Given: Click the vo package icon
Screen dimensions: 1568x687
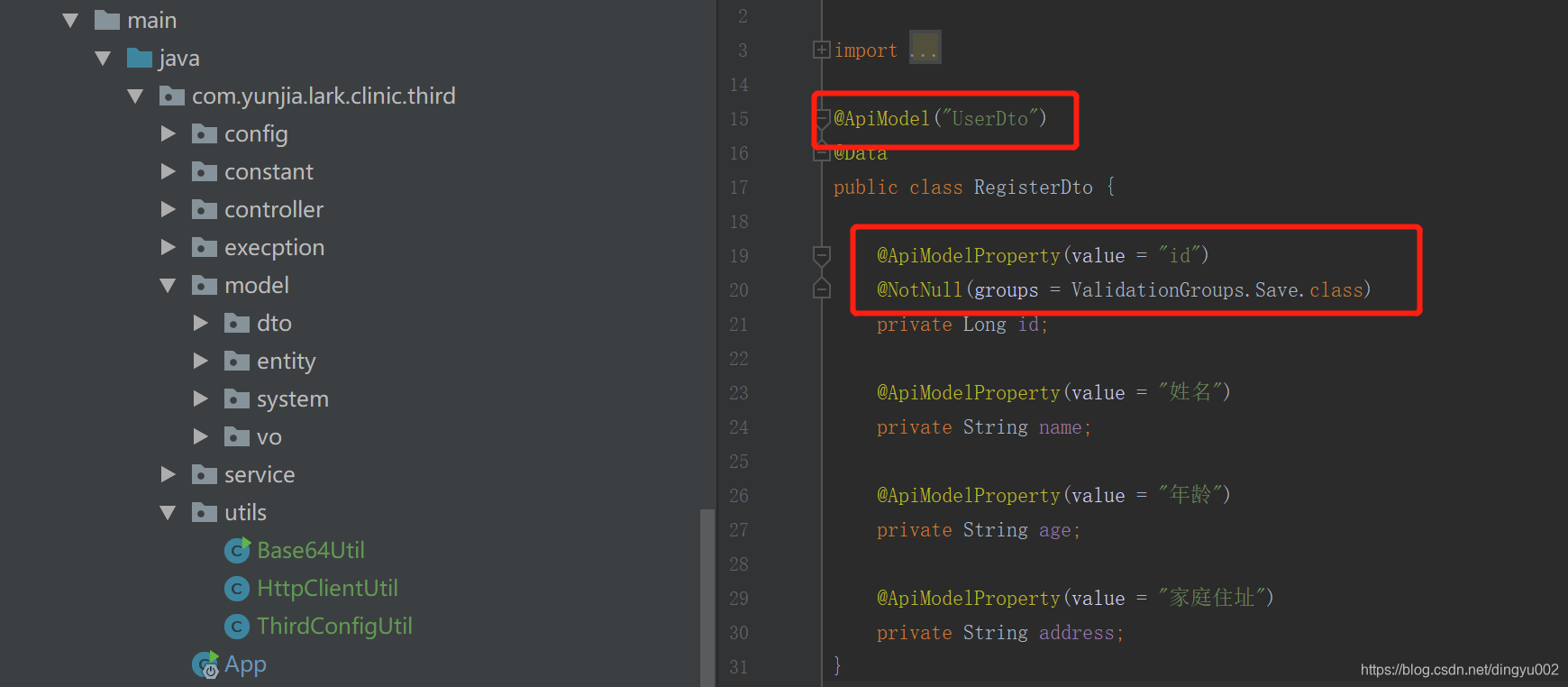Looking at the screenshot, I should click(x=237, y=436).
